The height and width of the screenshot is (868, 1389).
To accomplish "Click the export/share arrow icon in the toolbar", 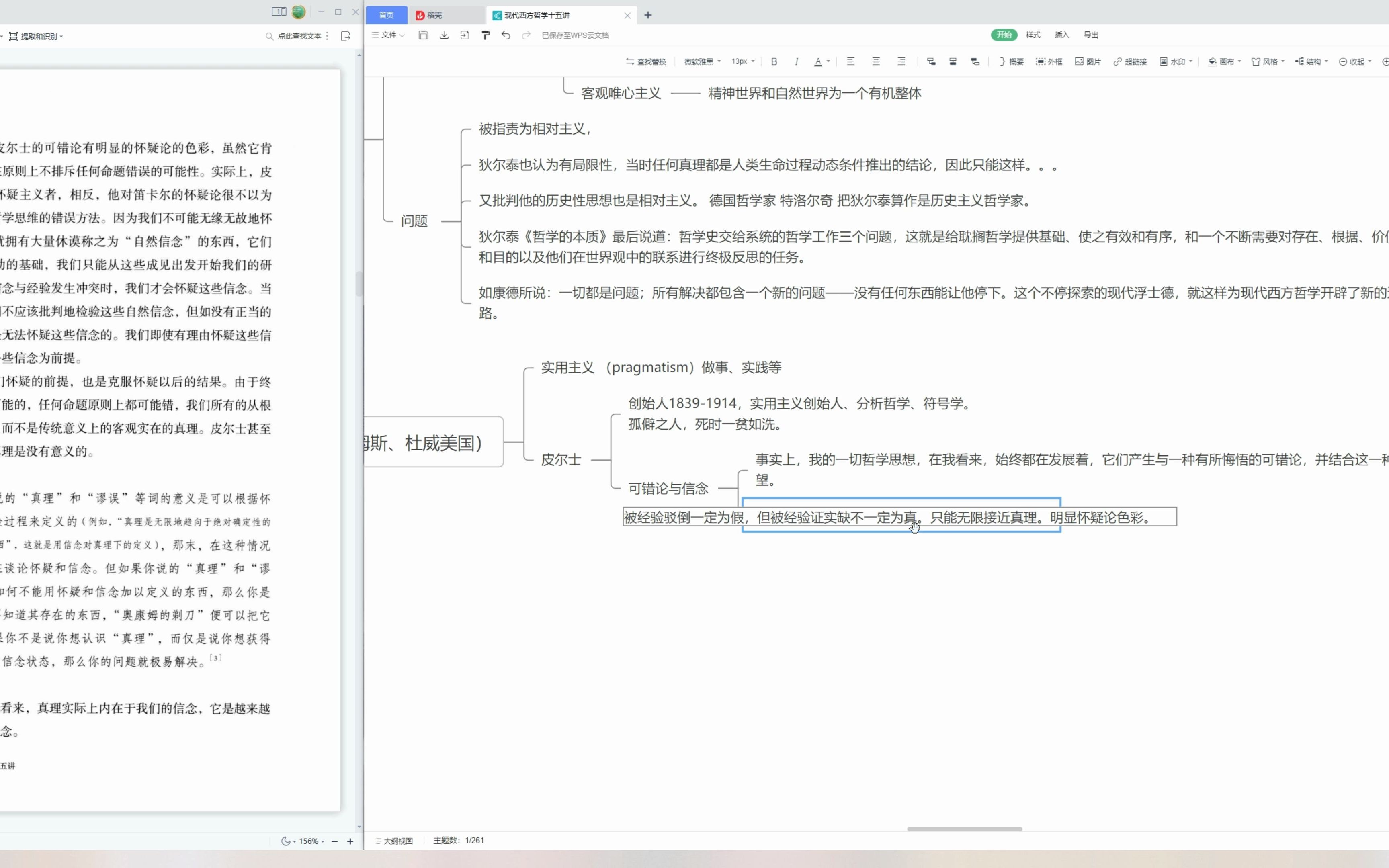I will (464, 35).
